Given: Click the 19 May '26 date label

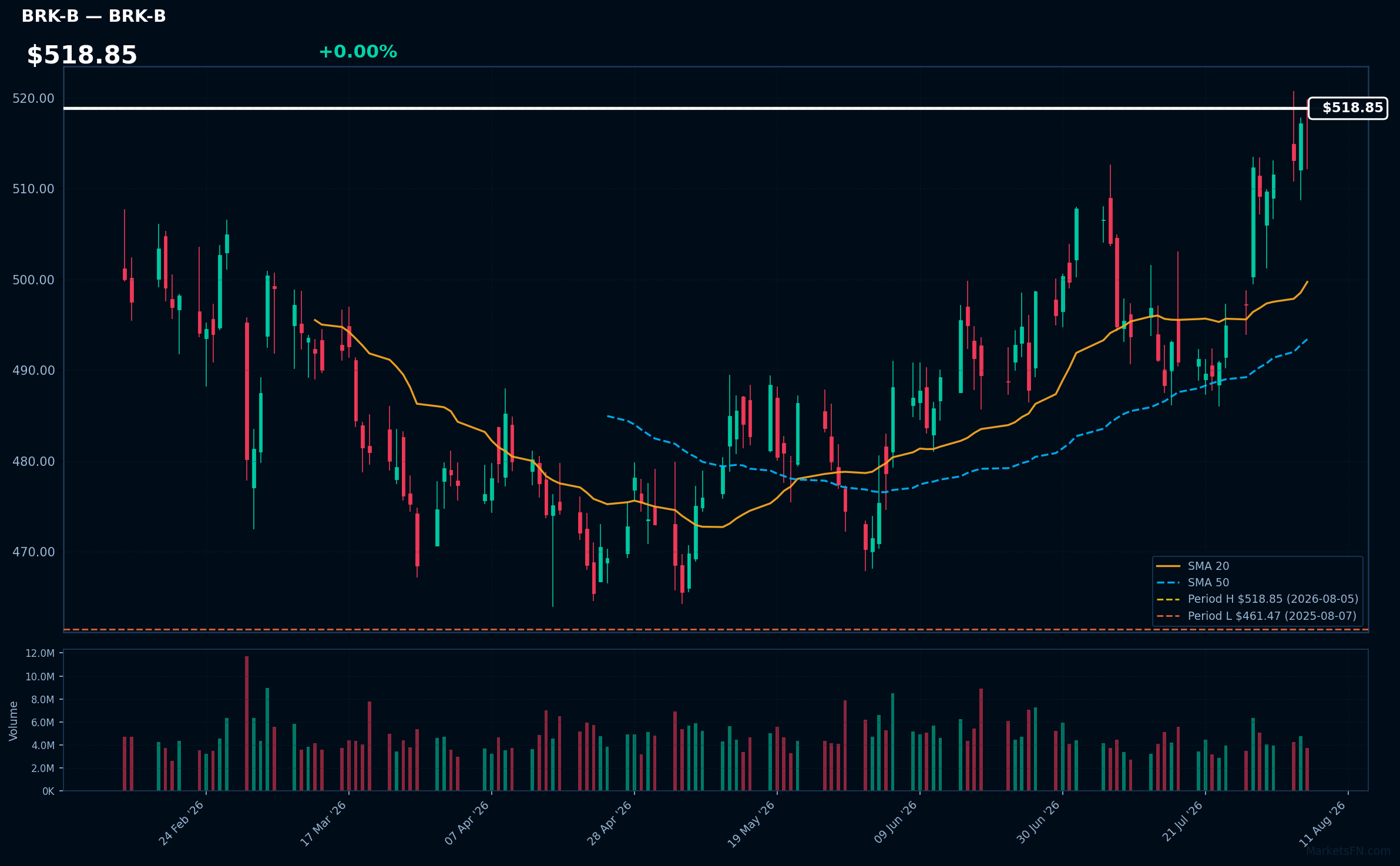Looking at the screenshot, I should [x=751, y=824].
